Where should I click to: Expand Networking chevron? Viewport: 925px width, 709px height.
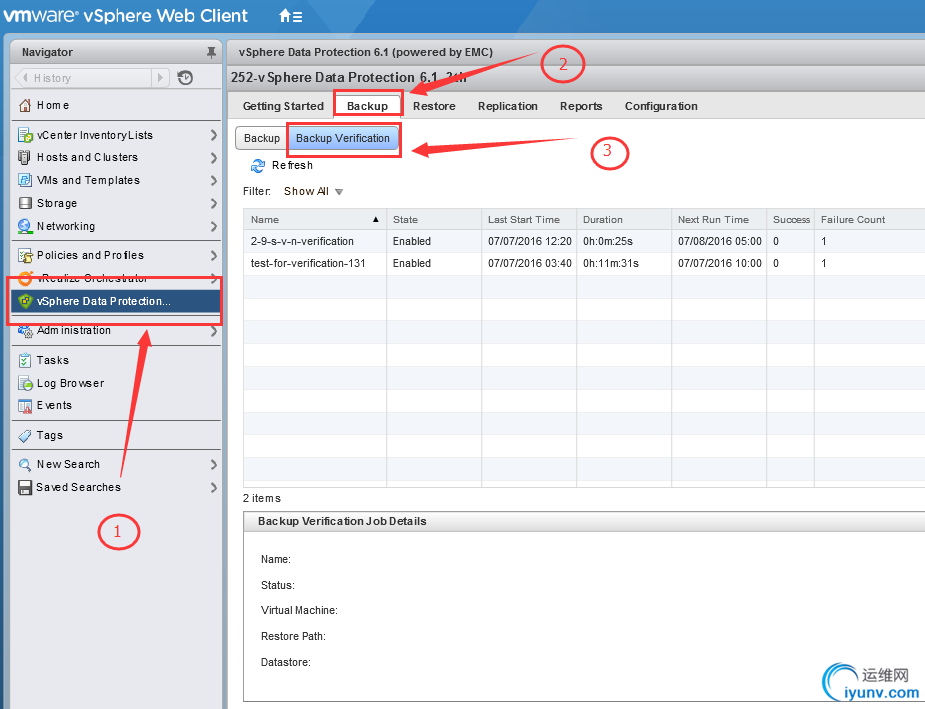click(214, 227)
